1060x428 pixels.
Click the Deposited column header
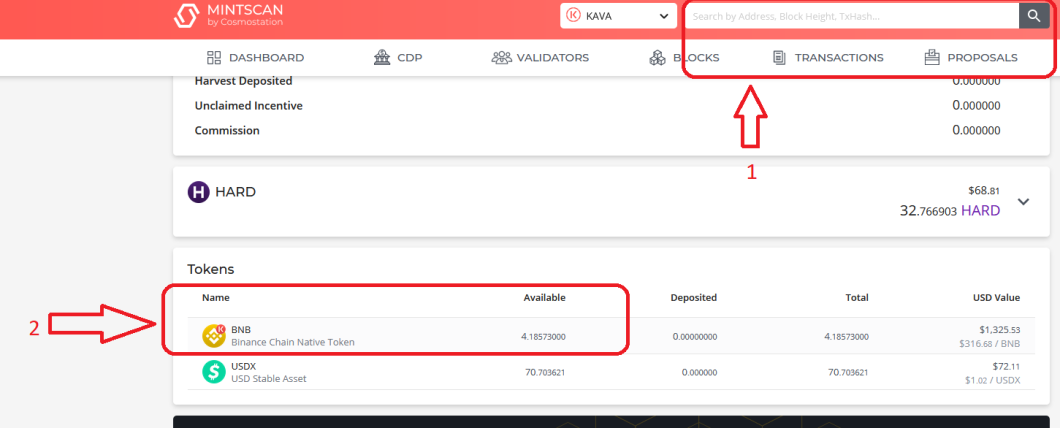pos(694,298)
